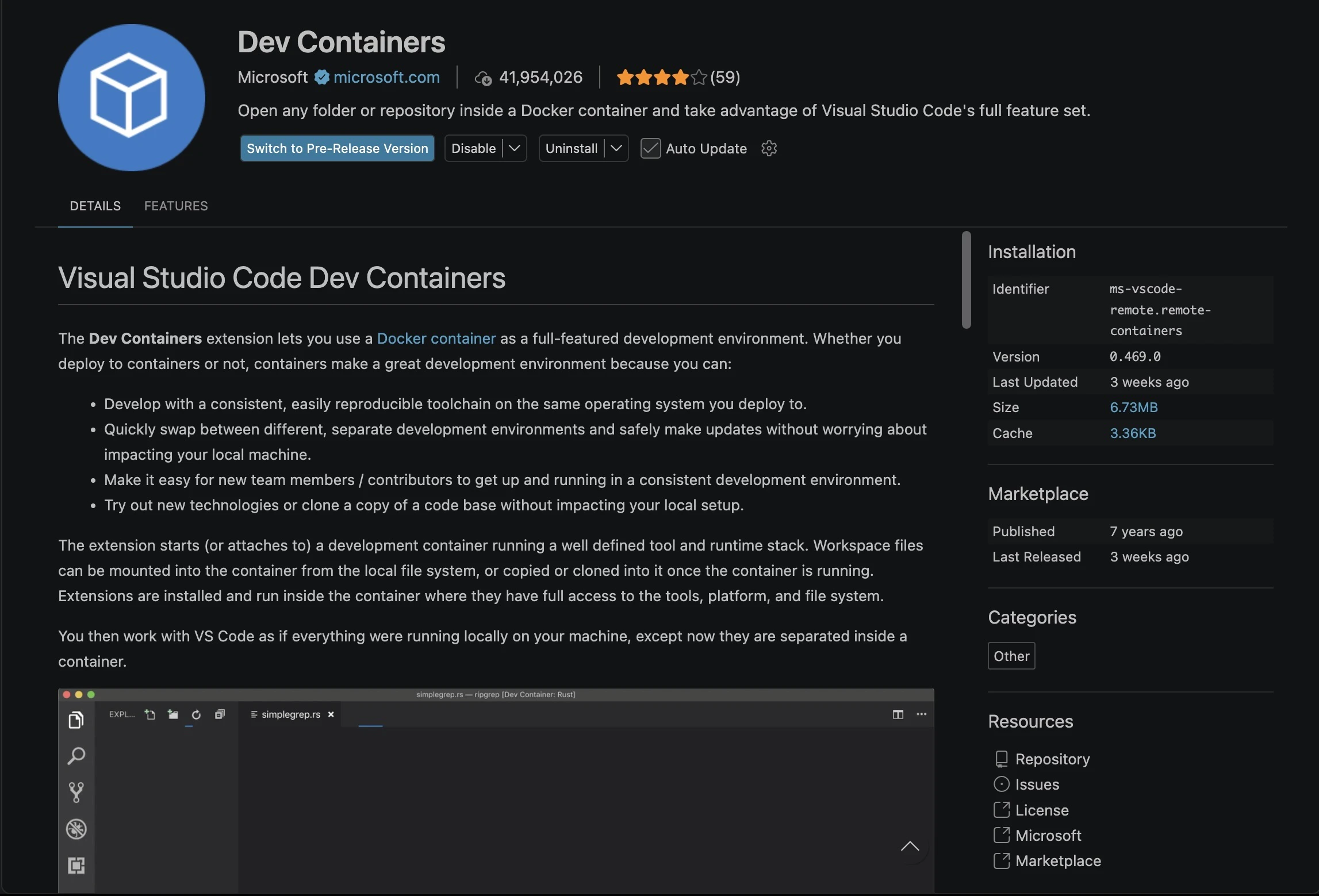Click the Extensions icon in the preview image
Image resolution: width=1319 pixels, height=896 pixels.
[76, 866]
